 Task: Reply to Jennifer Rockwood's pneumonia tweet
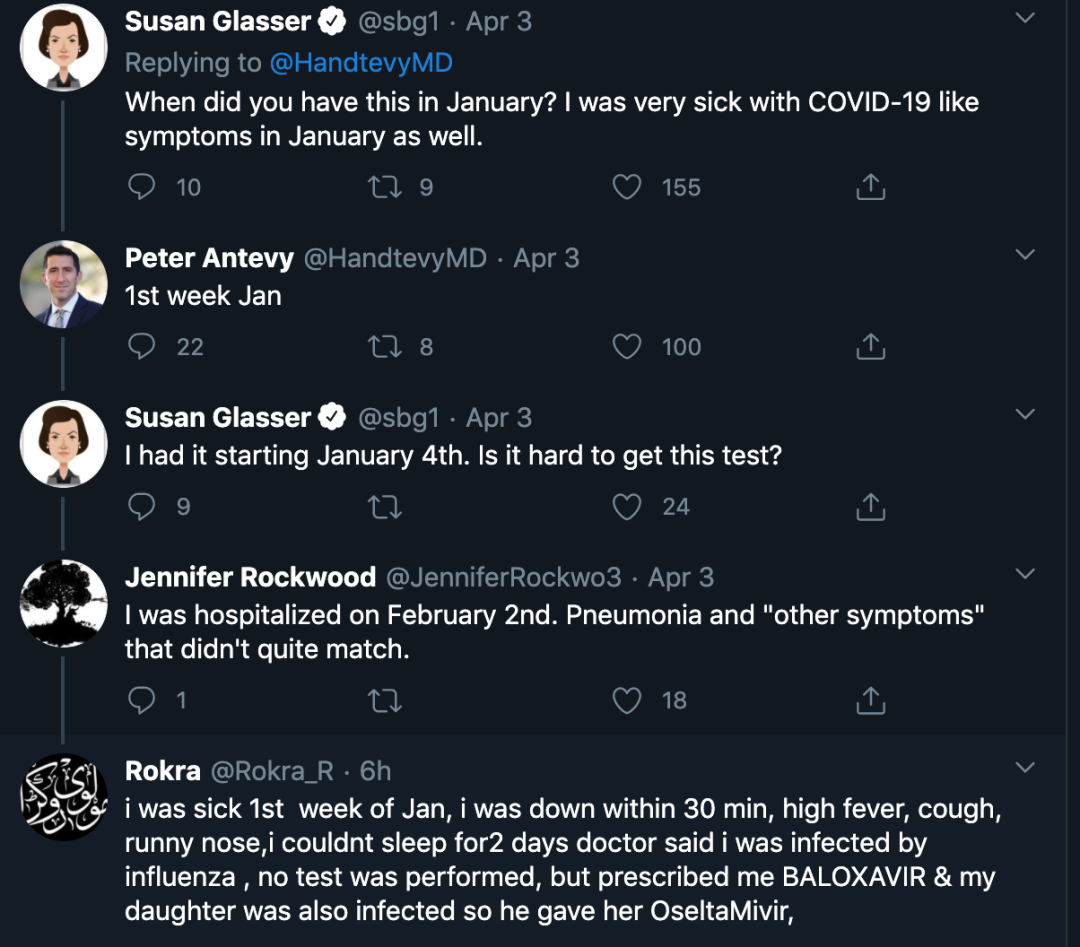(143, 700)
